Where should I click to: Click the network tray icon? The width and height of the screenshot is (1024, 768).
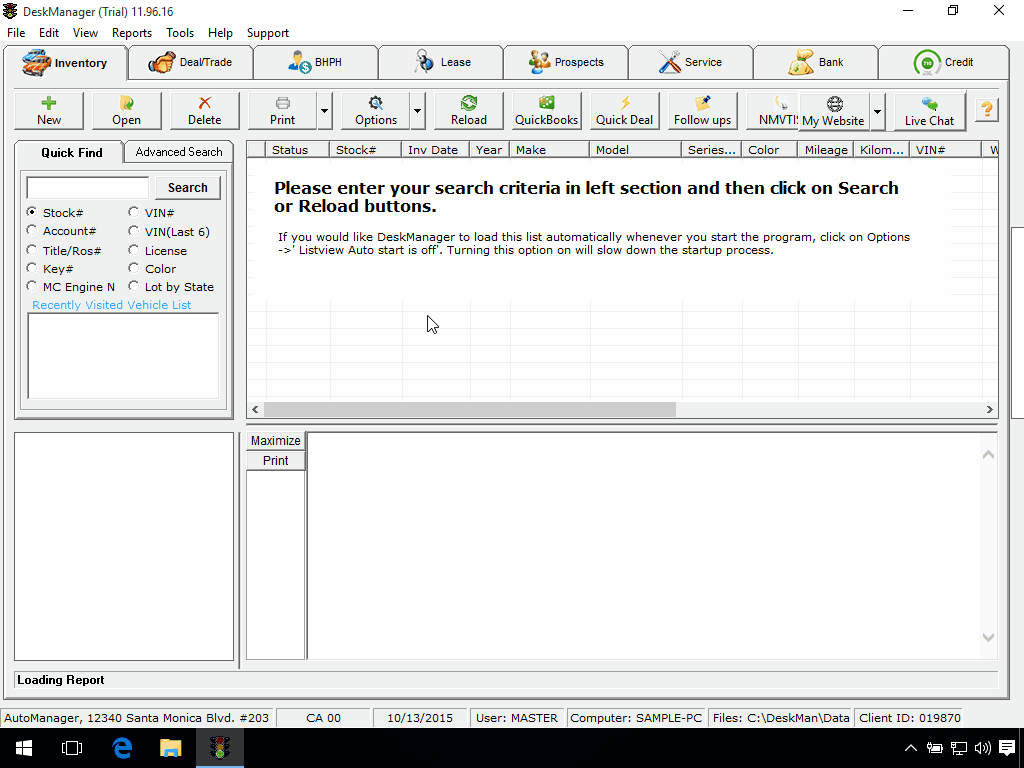(x=959, y=748)
